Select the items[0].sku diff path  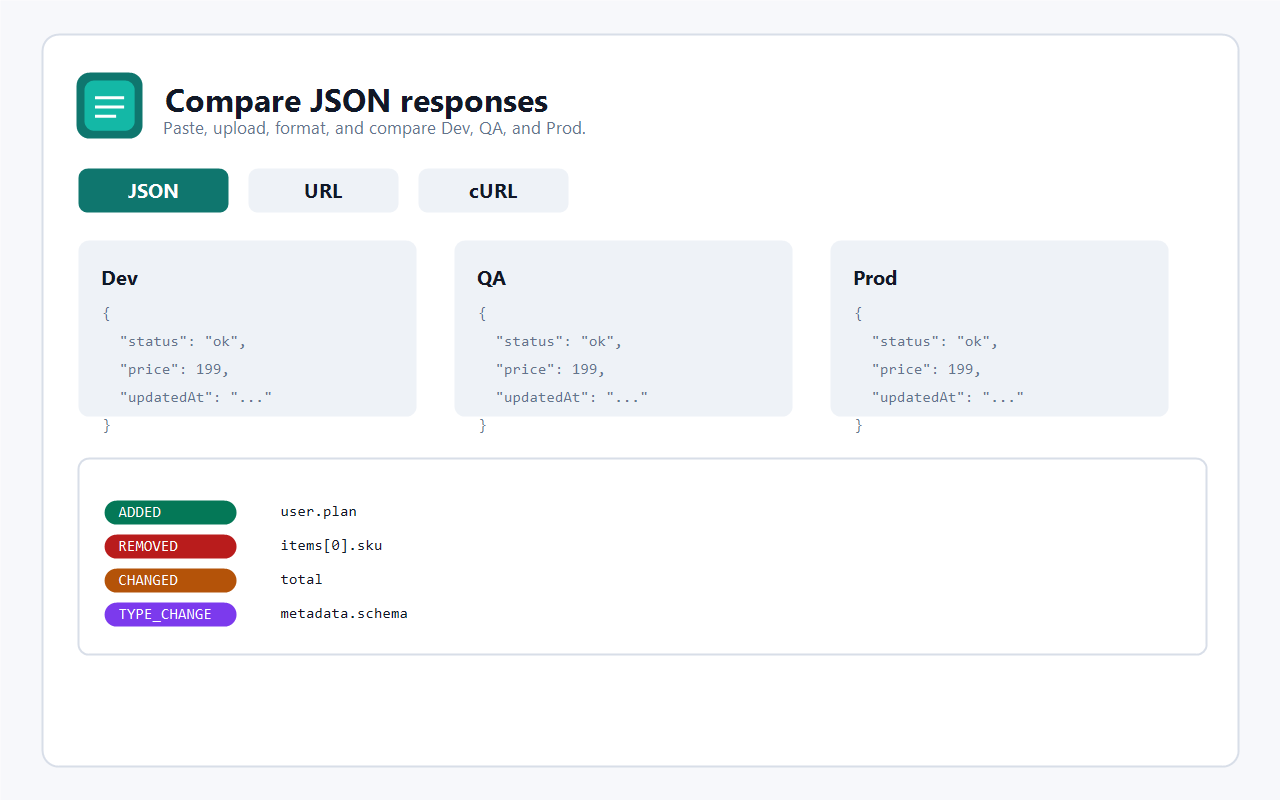tap(331, 546)
